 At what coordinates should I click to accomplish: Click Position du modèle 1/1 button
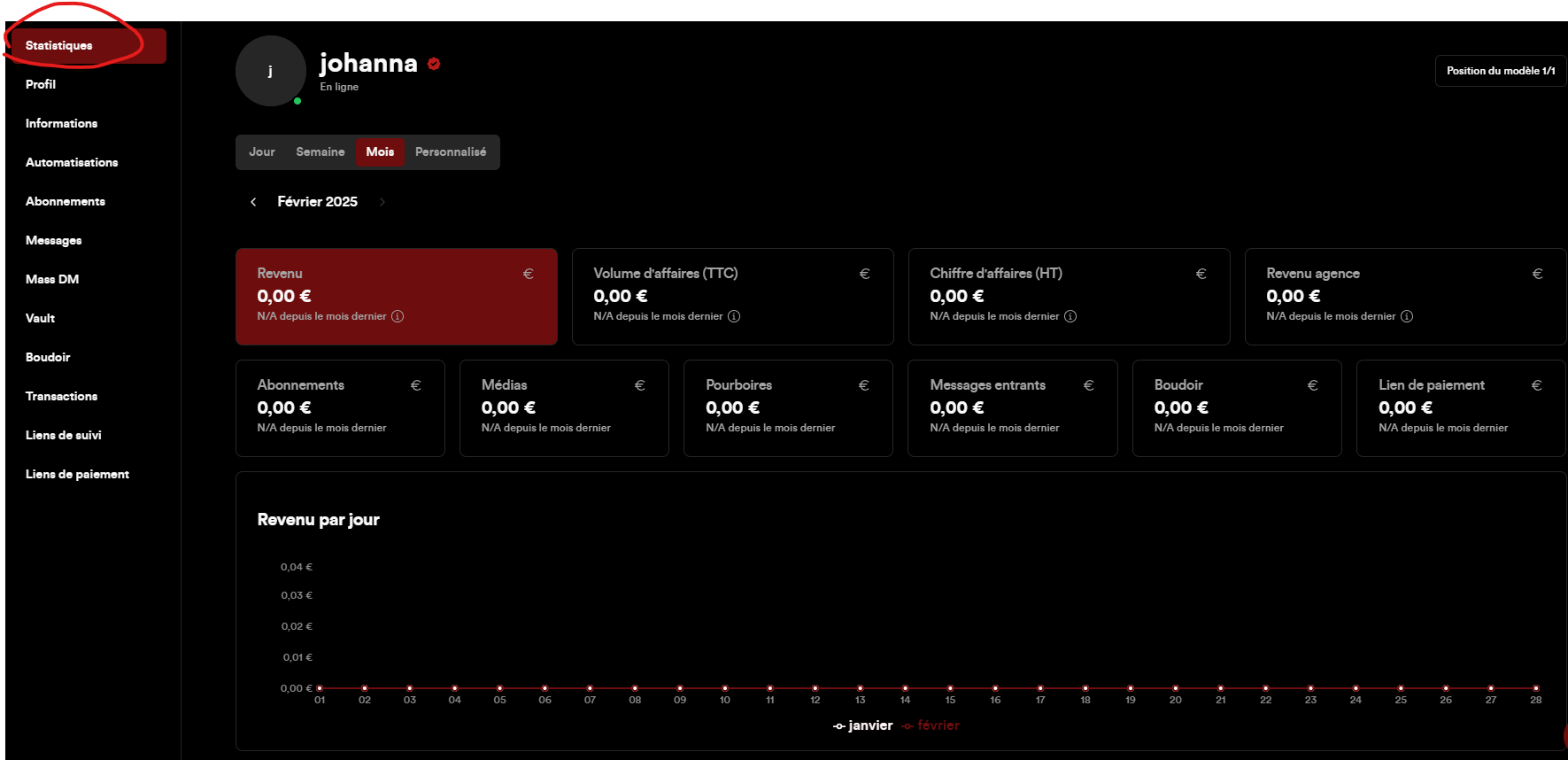tap(1501, 71)
